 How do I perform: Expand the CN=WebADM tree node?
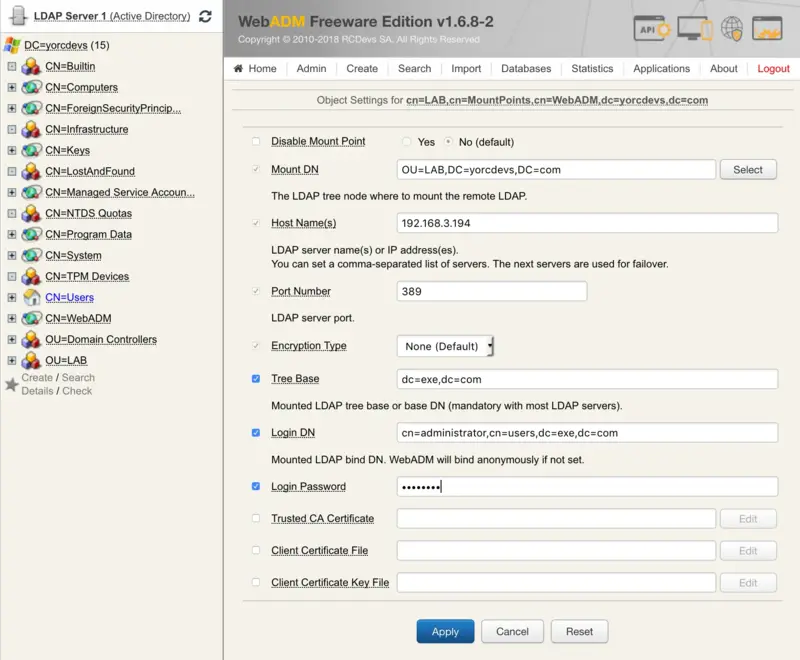pos(12,318)
